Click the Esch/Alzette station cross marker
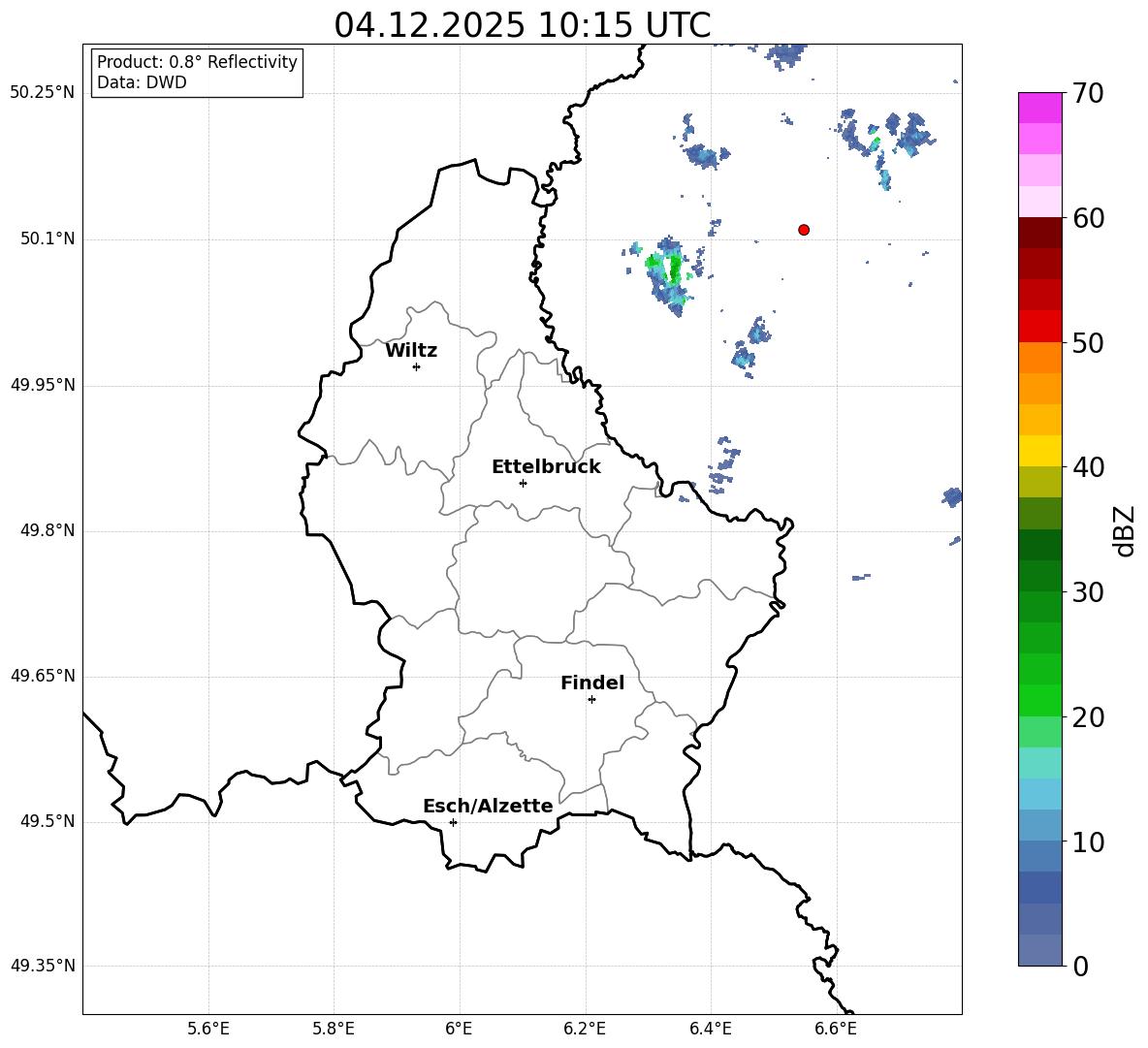Screen dimensions: 1148x1048 [453, 822]
